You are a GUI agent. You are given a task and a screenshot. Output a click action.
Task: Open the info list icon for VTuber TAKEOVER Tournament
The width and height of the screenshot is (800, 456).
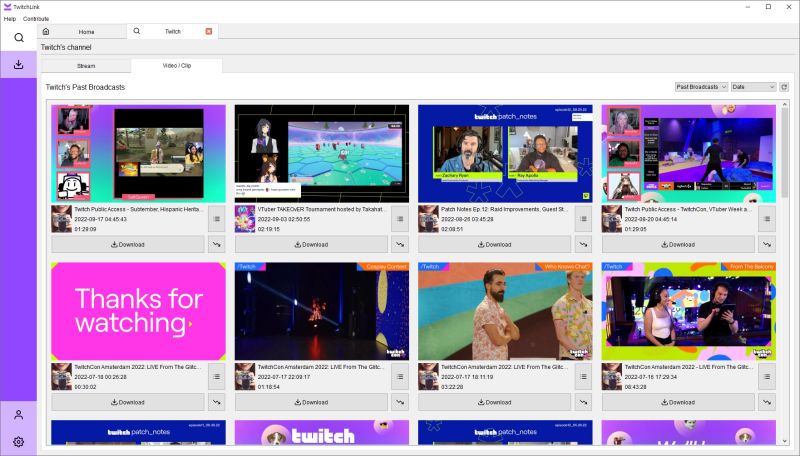(400, 219)
